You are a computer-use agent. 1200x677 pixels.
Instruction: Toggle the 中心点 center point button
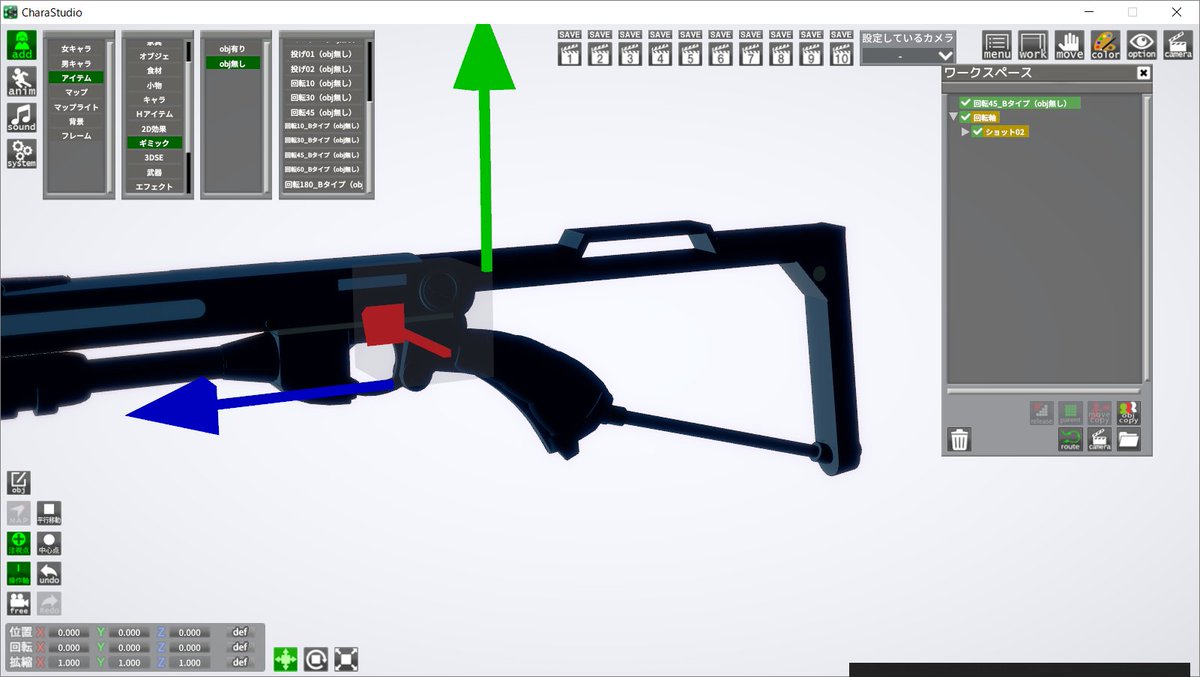point(49,543)
